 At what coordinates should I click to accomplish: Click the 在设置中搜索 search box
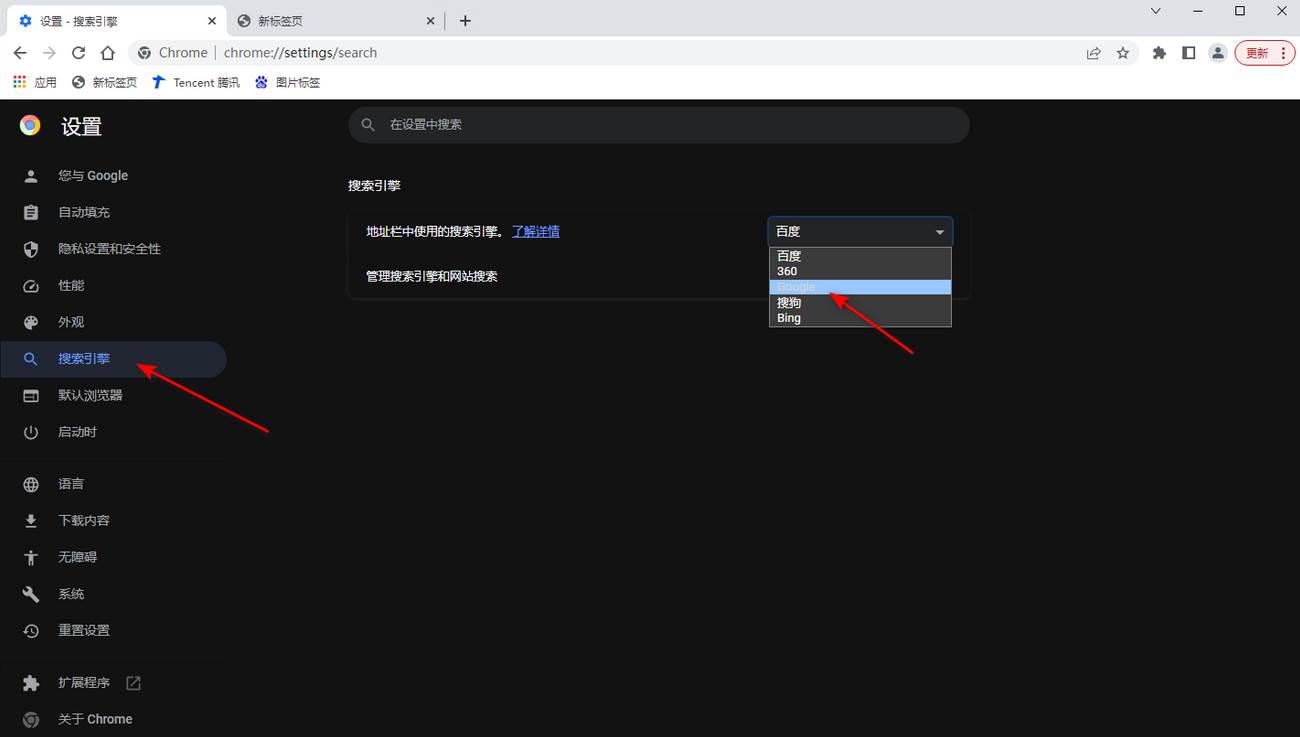coord(659,125)
